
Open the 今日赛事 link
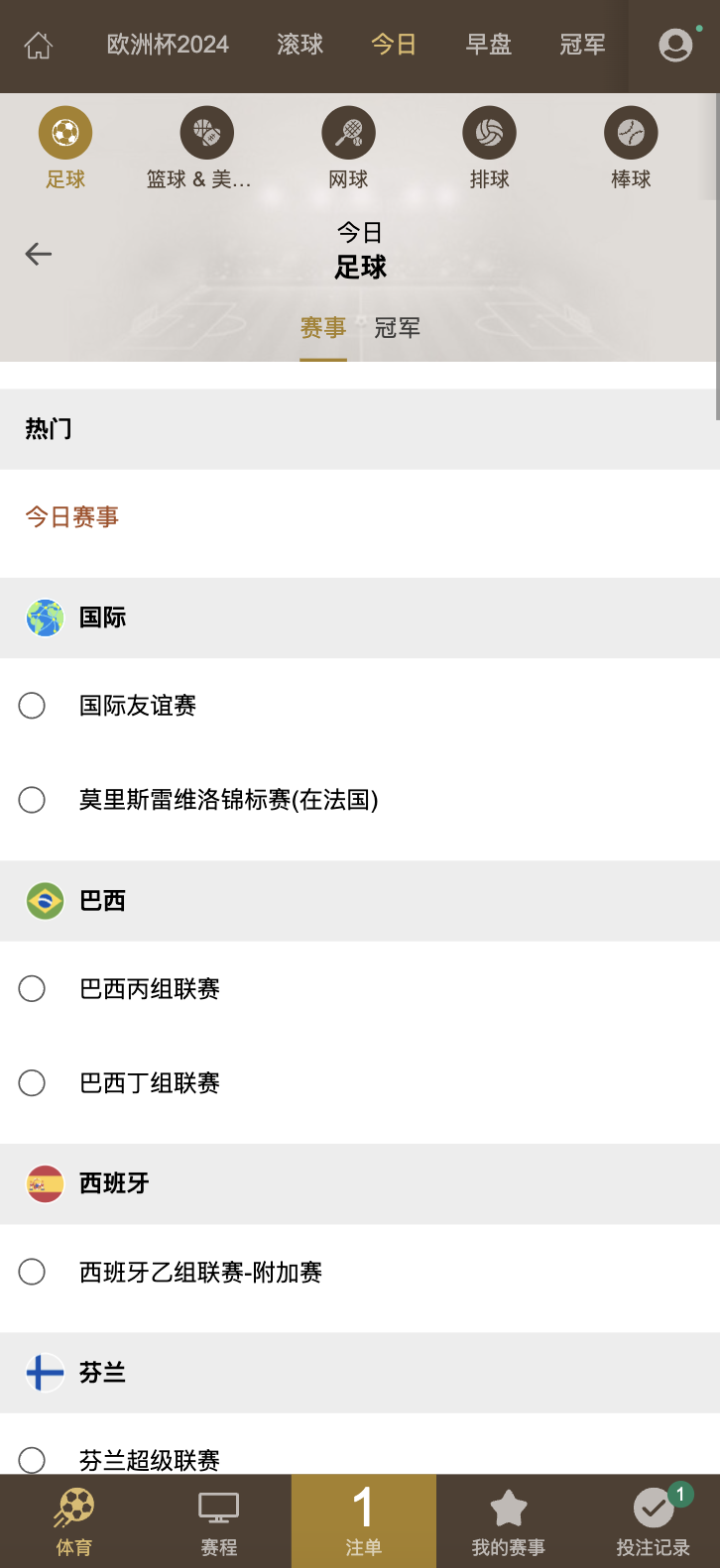pos(72,517)
